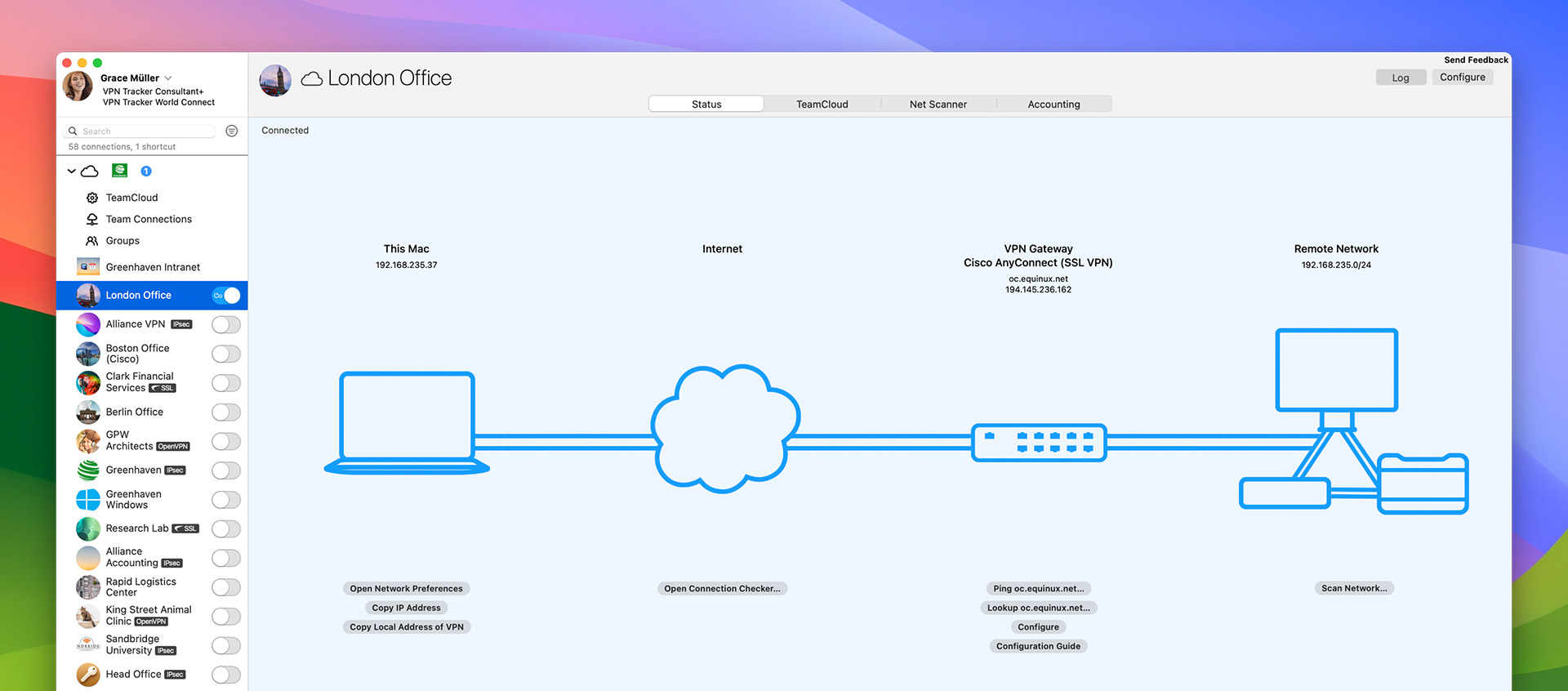Click the Internet cloud icon in diagram
The height and width of the screenshot is (691, 1568).
click(724, 429)
